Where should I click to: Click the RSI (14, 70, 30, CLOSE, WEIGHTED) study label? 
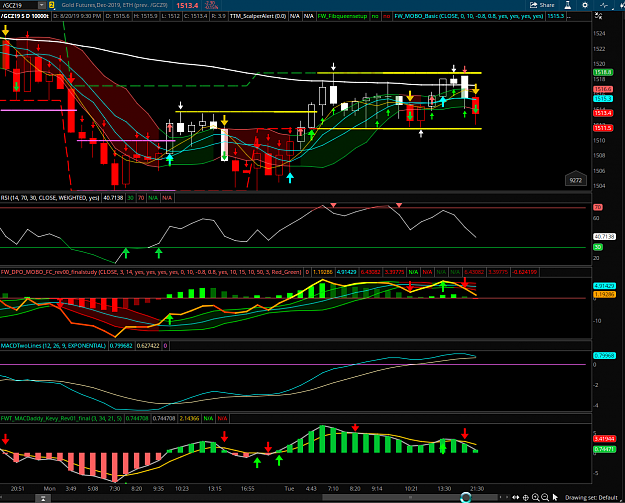coord(50,198)
